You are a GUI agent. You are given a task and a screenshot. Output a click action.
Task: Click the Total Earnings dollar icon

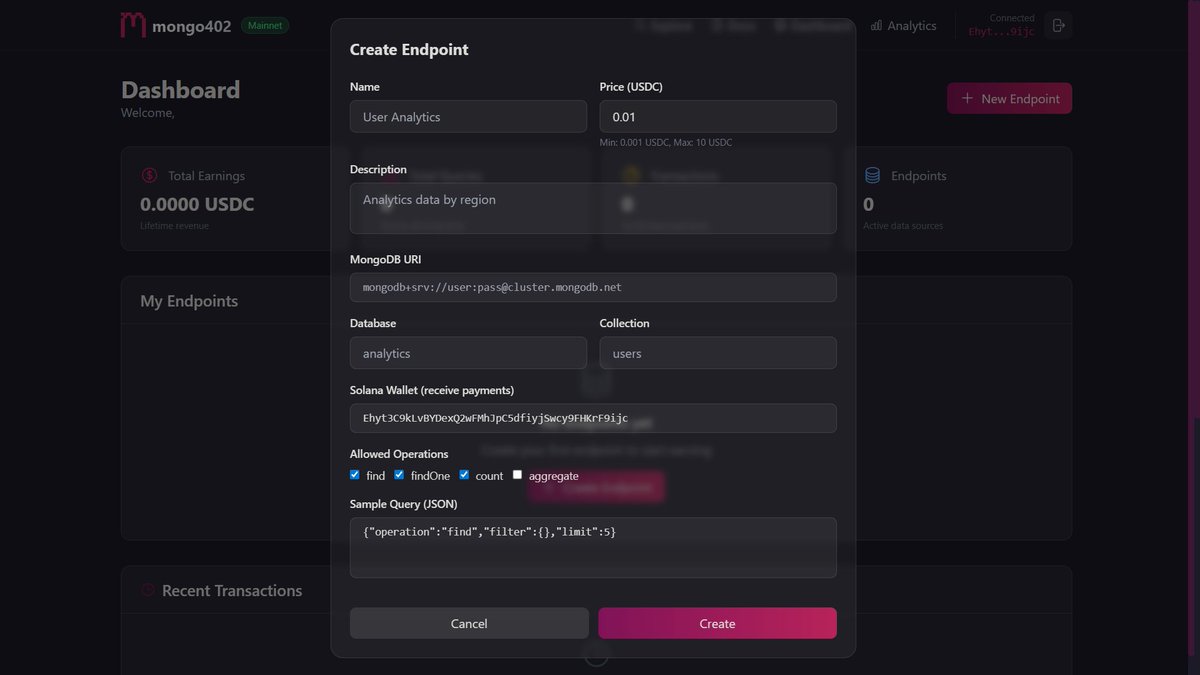pos(149,175)
